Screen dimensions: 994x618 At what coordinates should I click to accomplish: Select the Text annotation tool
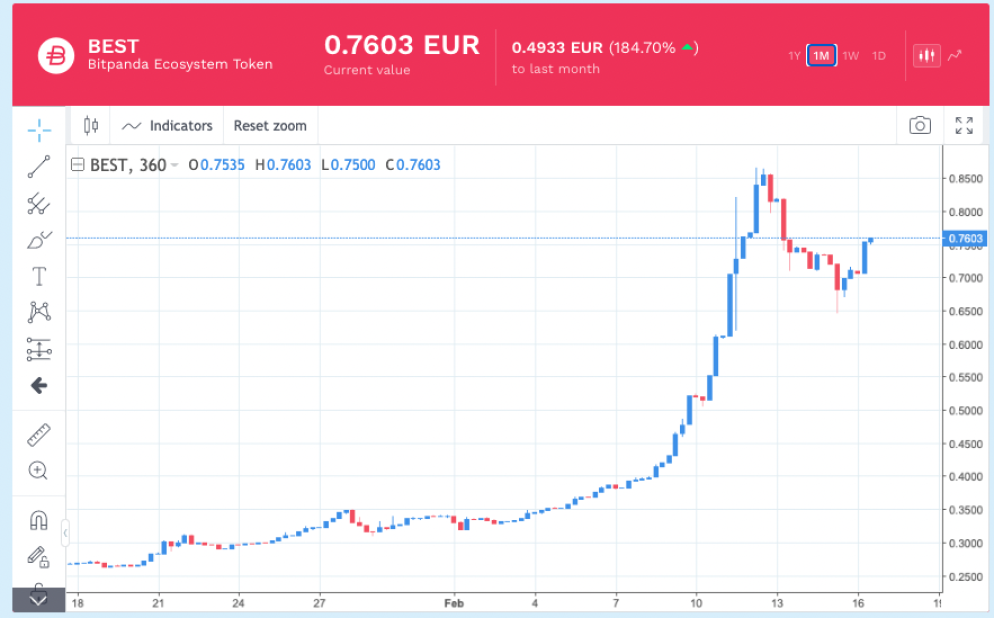coord(39,276)
